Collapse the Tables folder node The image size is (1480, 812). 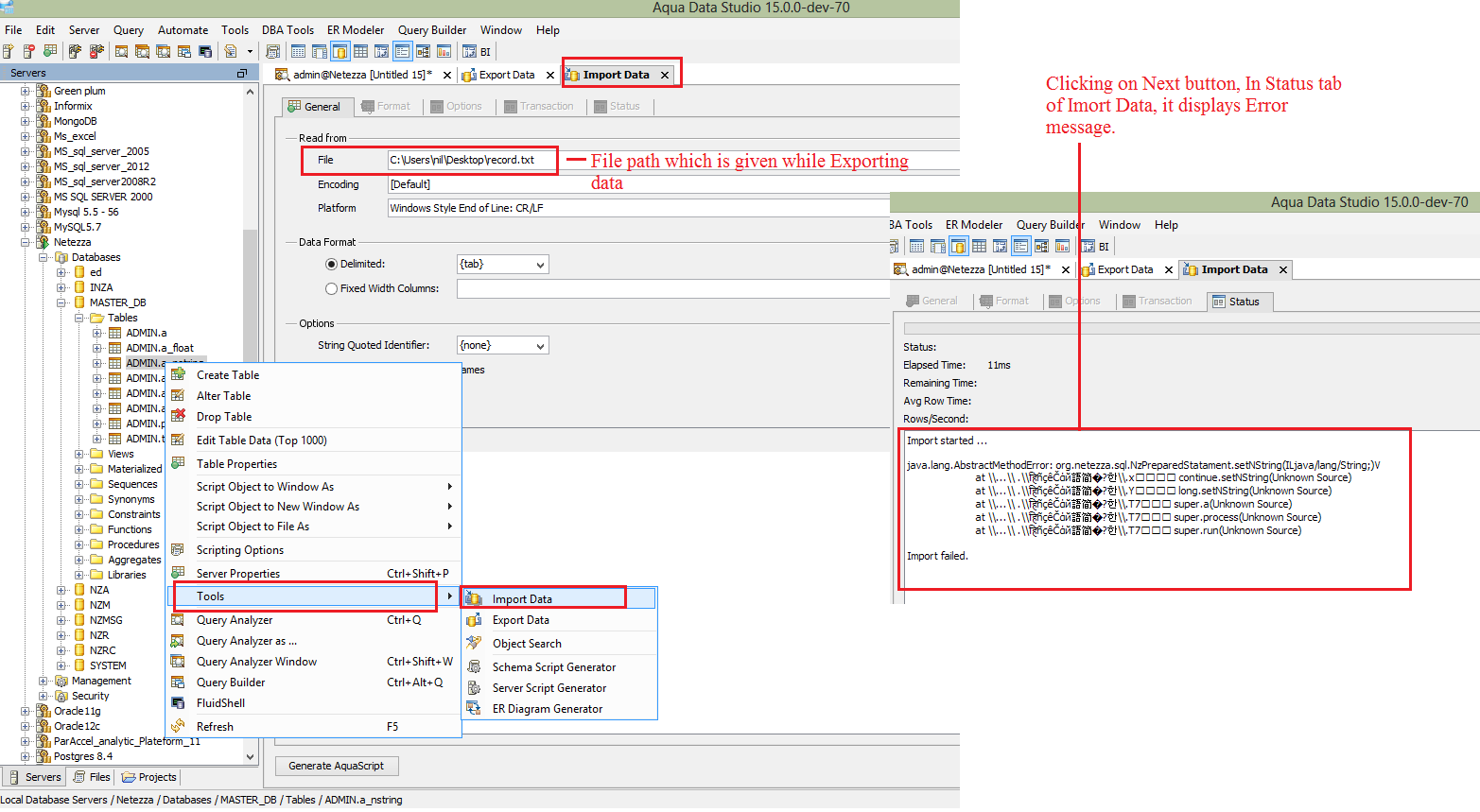tap(79, 318)
